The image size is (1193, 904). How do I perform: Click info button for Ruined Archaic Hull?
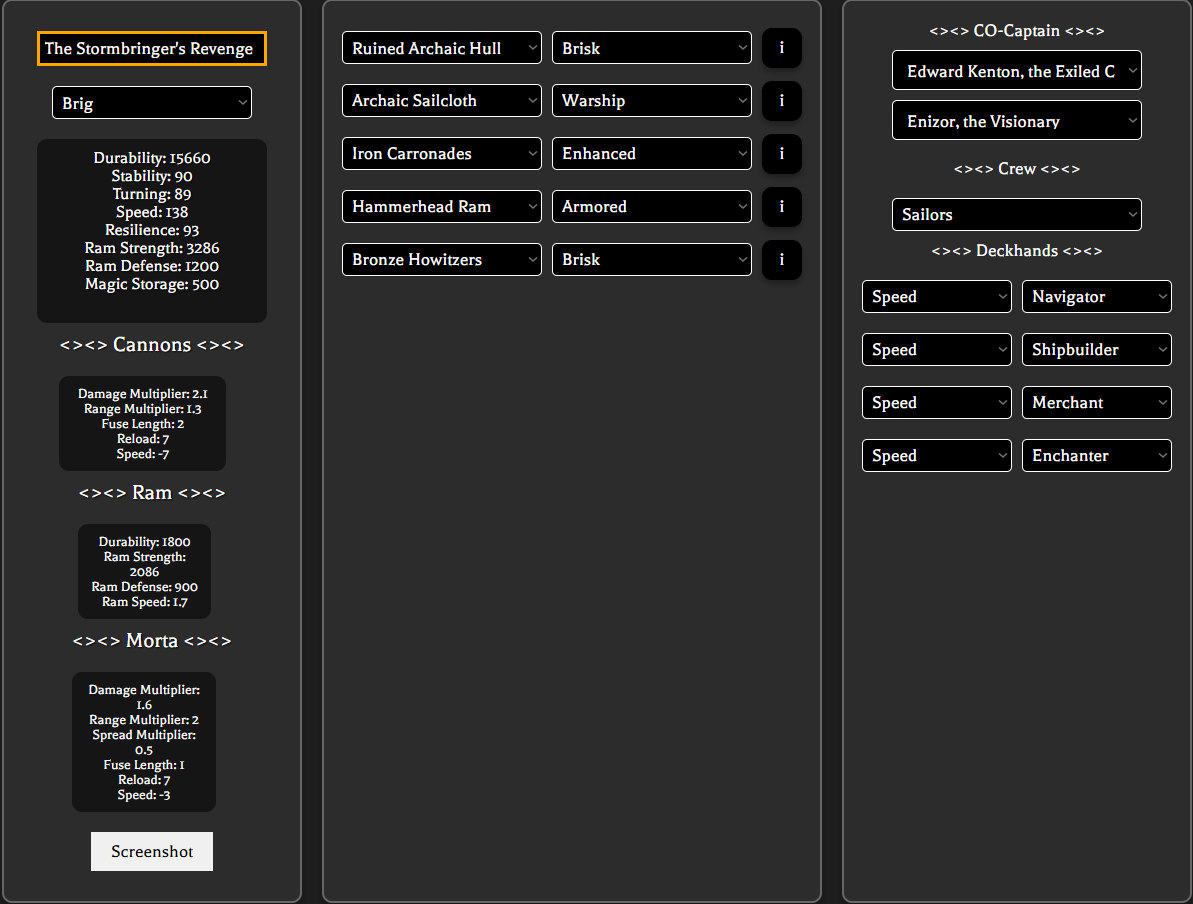point(781,48)
